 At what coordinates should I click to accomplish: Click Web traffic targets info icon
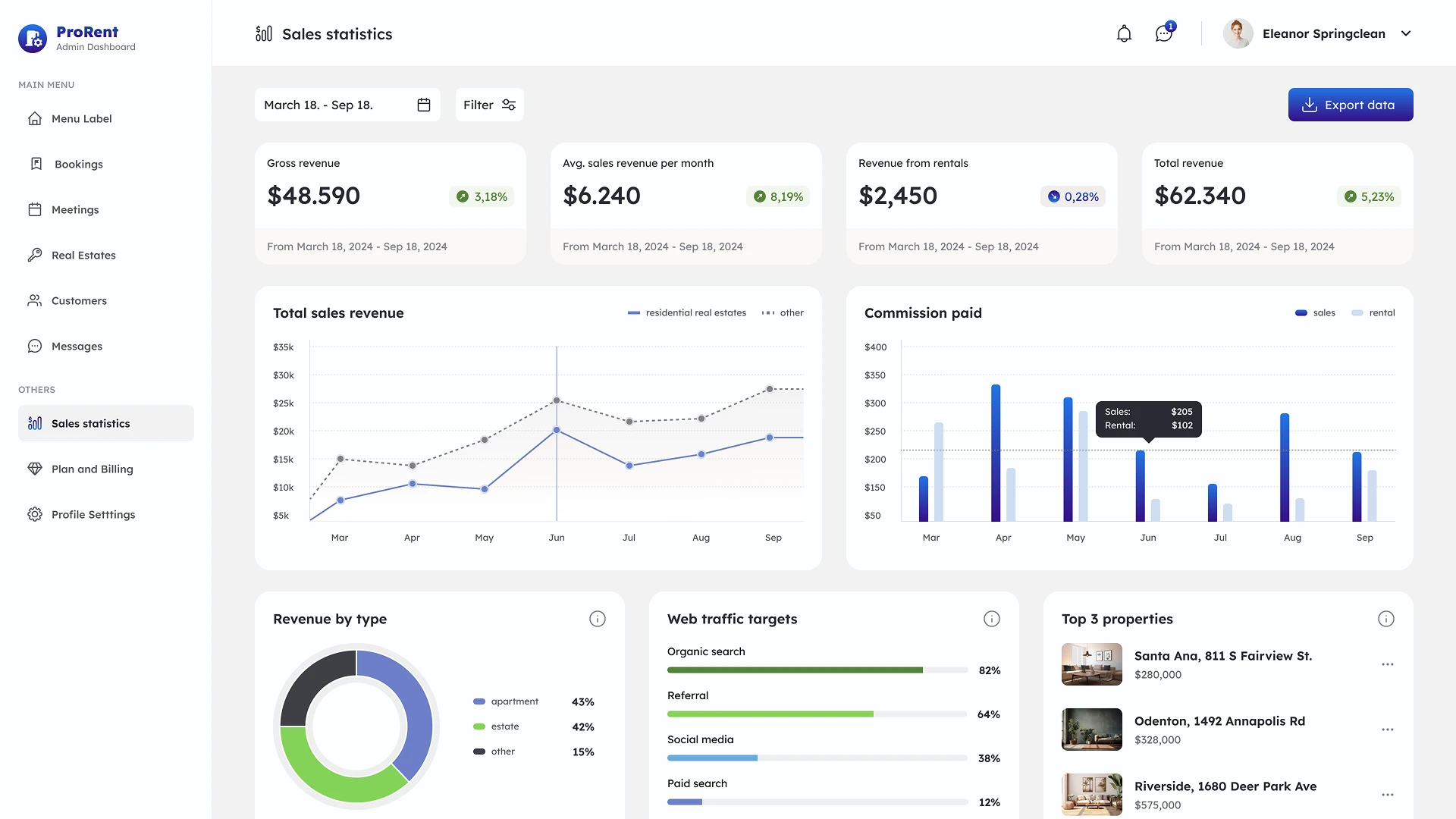[992, 619]
